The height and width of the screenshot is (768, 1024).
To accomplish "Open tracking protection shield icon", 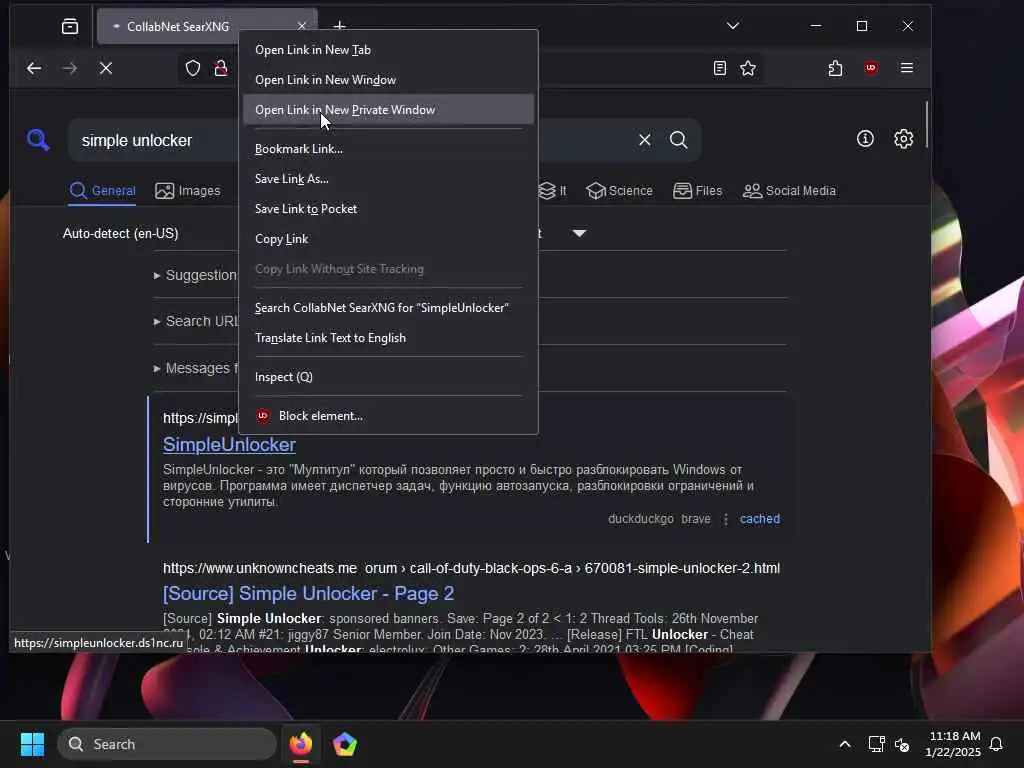I will pos(193,68).
